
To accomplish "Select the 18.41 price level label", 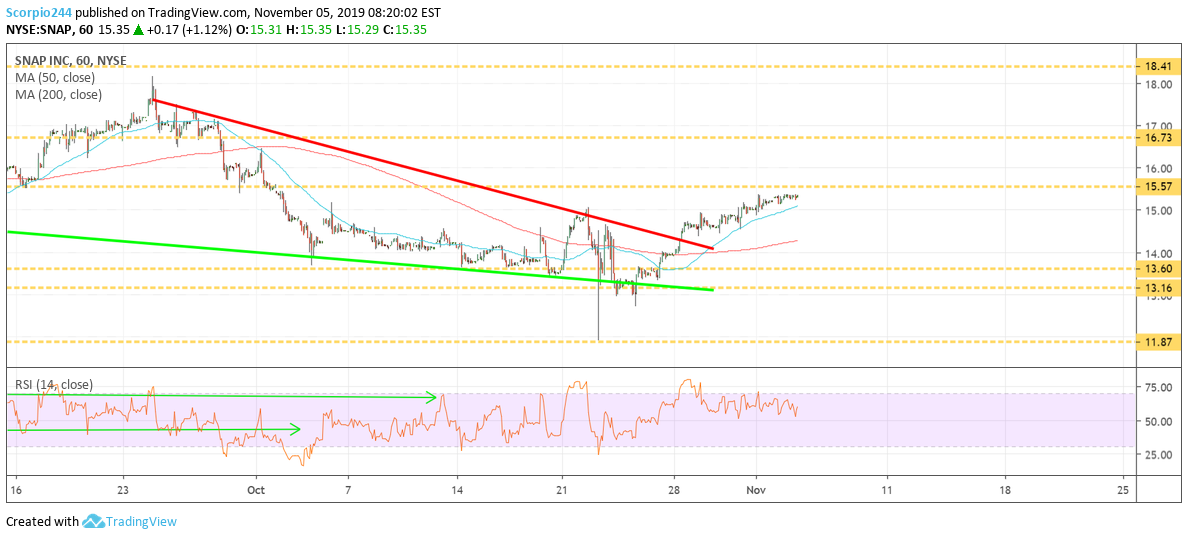I will [1155, 67].
